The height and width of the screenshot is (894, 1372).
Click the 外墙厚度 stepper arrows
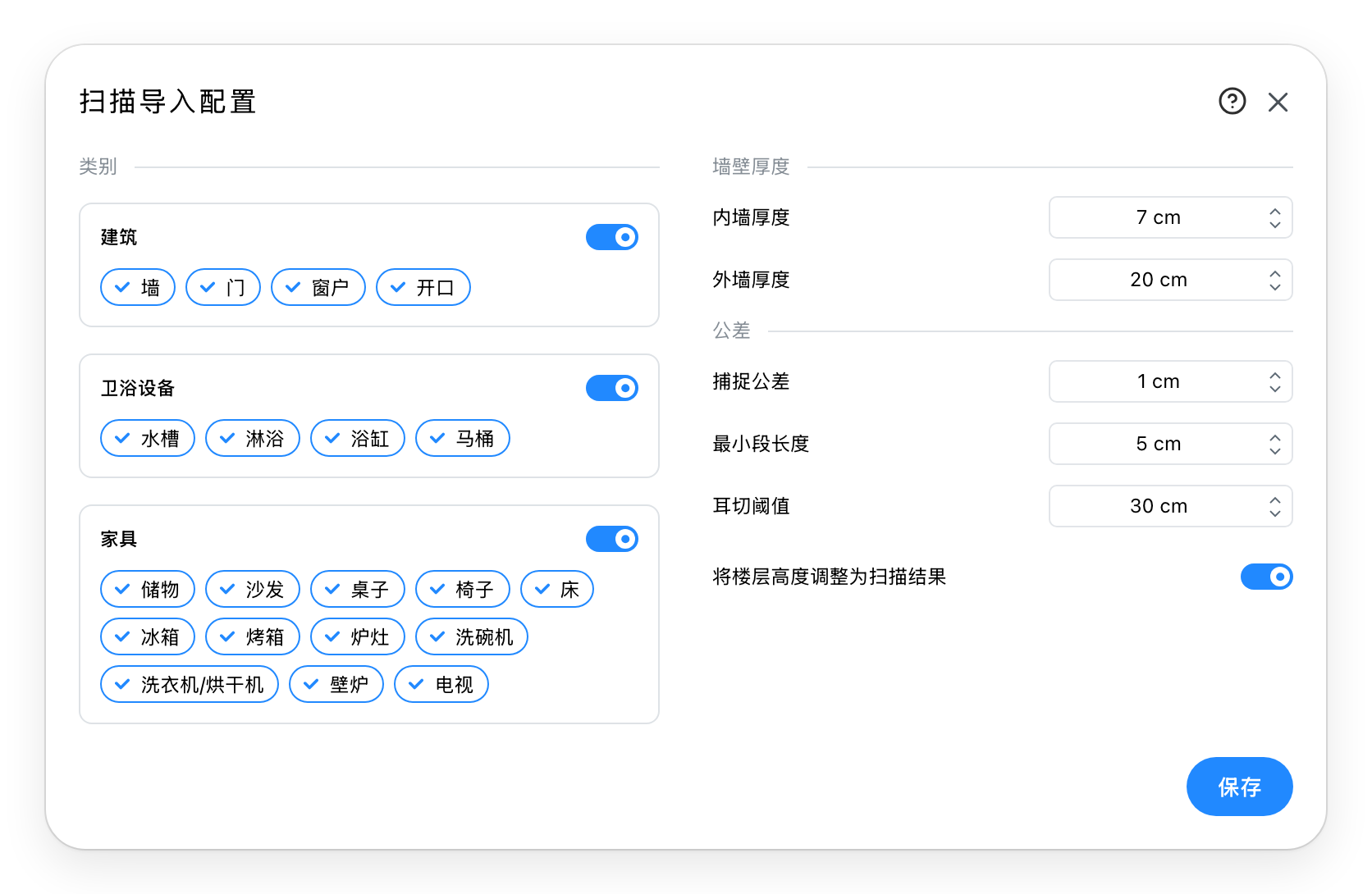coord(1274,280)
